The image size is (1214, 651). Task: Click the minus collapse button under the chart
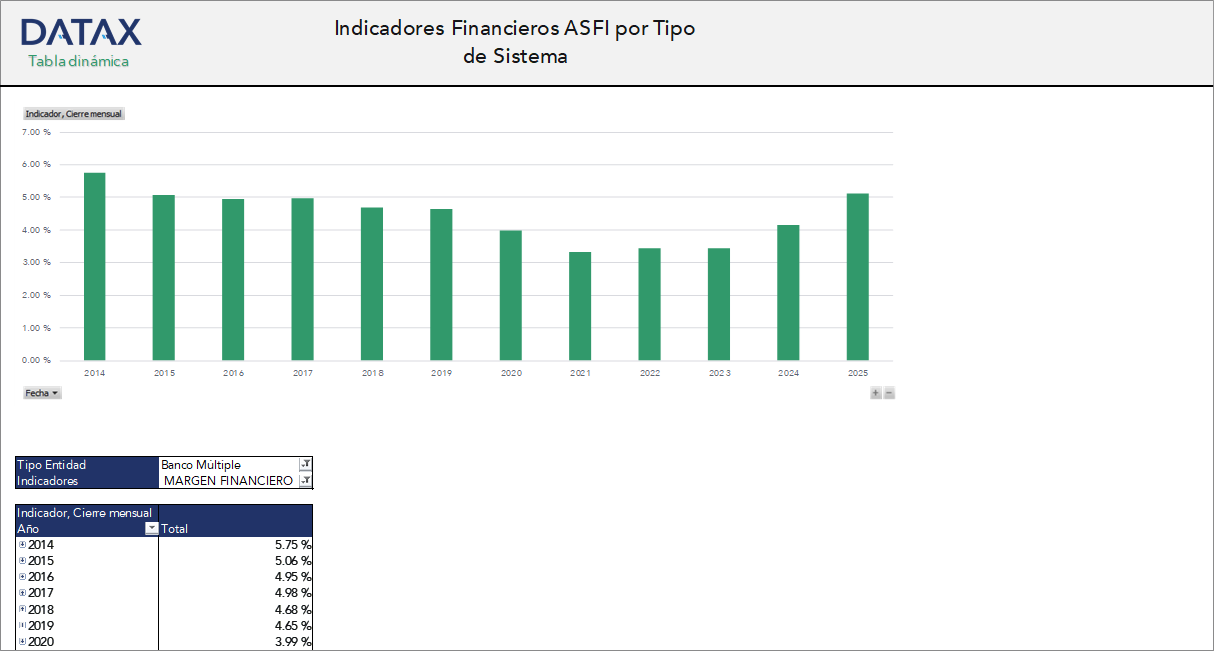[888, 393]
